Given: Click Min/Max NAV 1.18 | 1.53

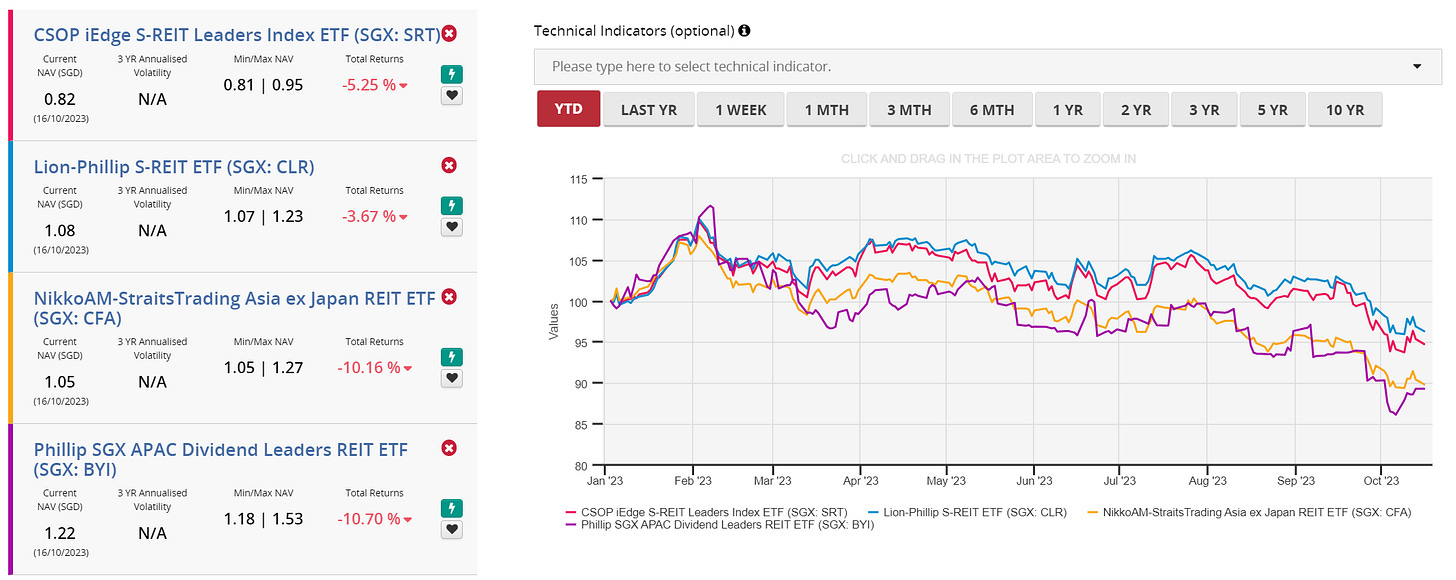Looking at the screenshot, I should pyautogui.click(x=263, y=518).
